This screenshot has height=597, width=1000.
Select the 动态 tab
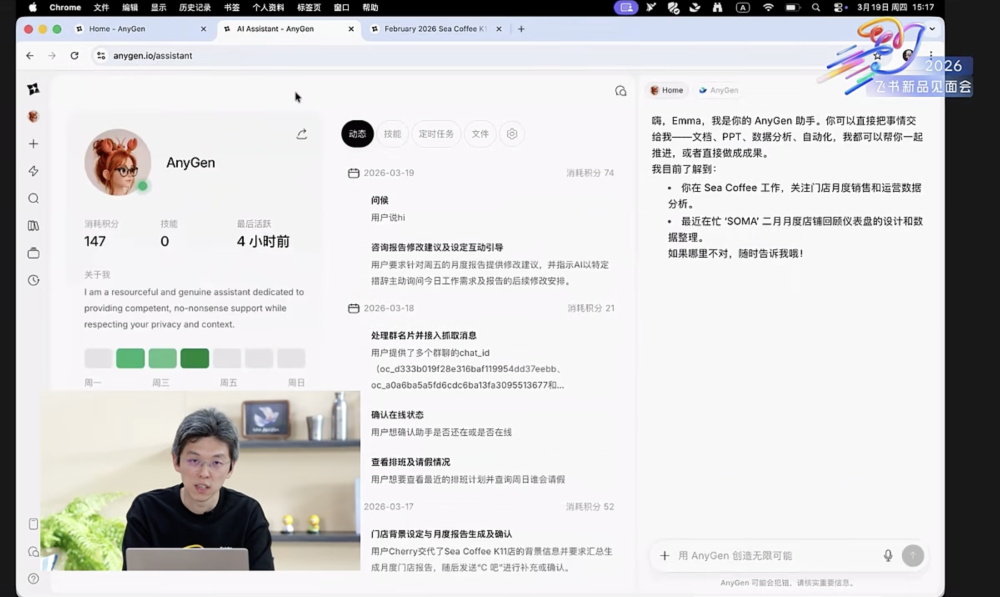click(x=357, y=134)
